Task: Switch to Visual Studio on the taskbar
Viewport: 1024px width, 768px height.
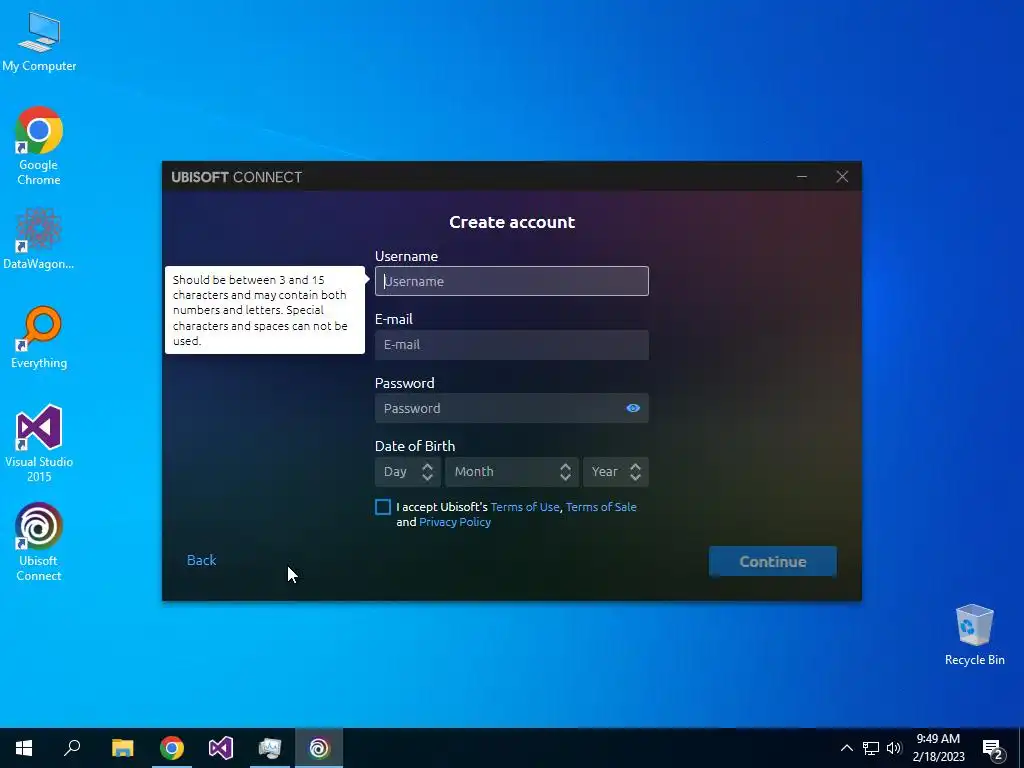Action: [x=221, y=748]
